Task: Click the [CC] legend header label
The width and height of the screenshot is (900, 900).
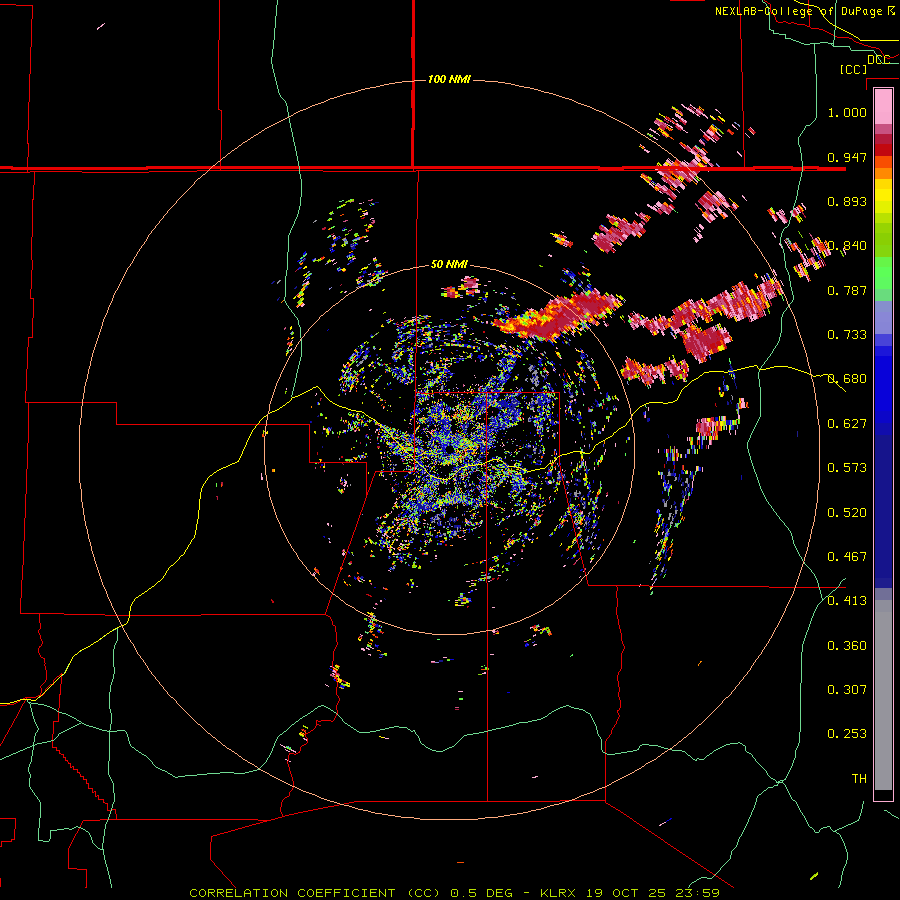Action: (854, 69)
